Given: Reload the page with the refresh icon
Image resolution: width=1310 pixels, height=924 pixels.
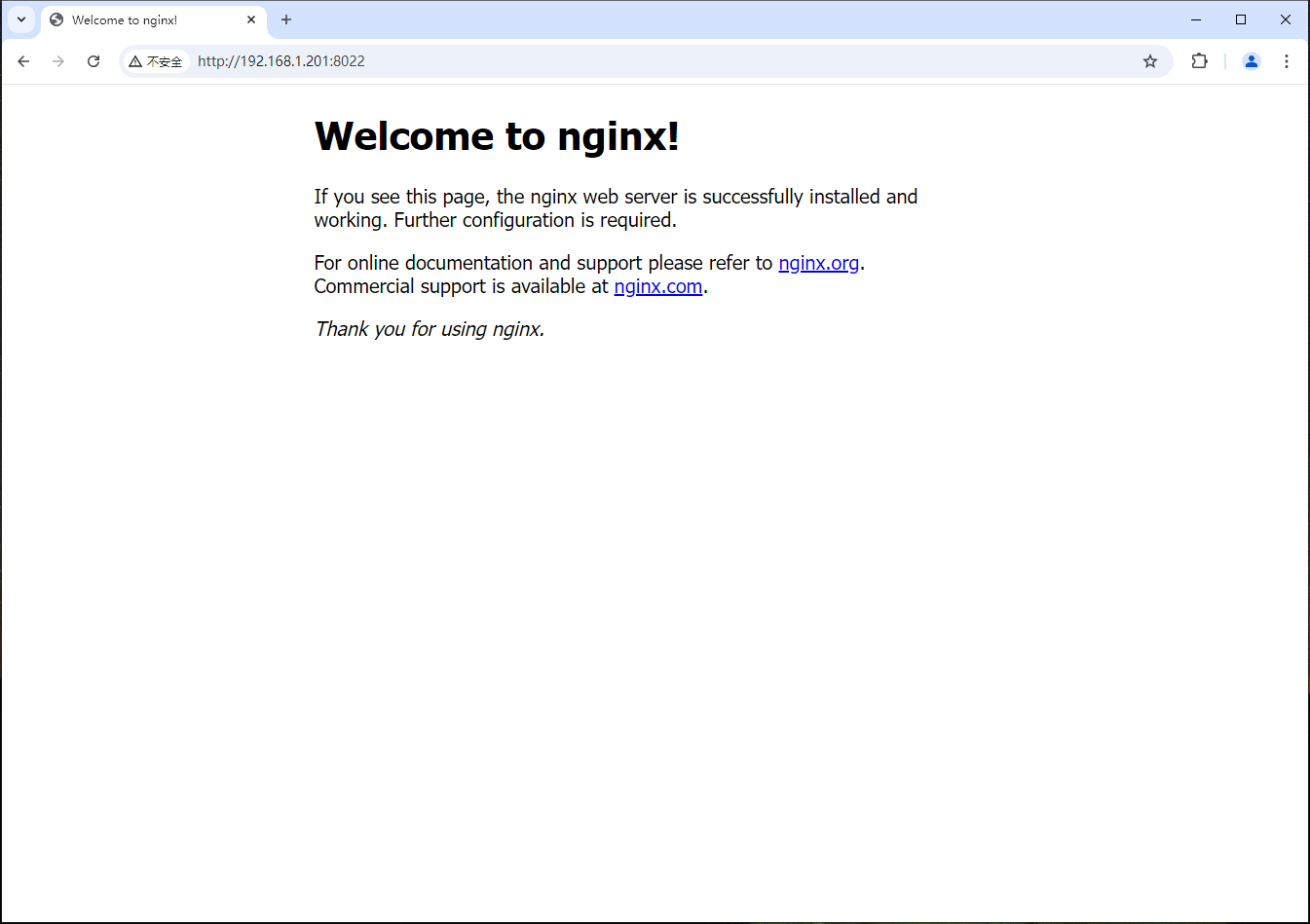Looking at the screenshot, I should tap(94, 61).
